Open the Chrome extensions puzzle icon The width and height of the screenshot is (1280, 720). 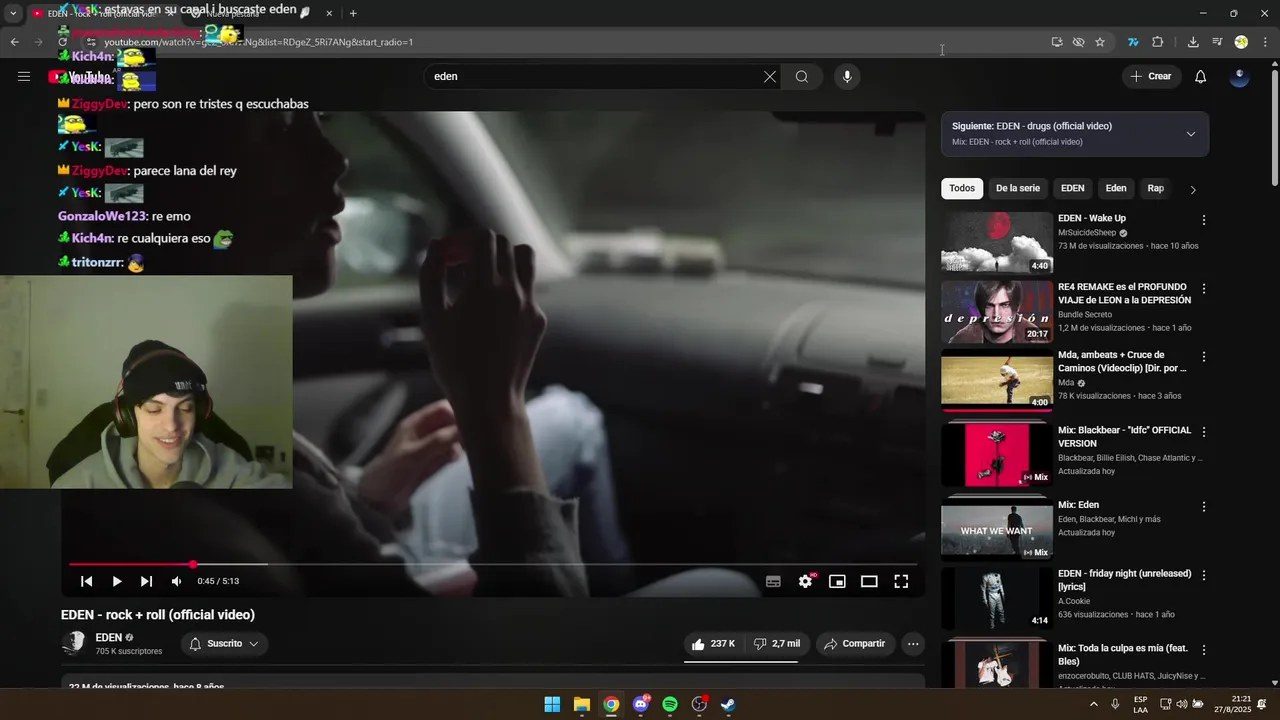(1158, 42)
